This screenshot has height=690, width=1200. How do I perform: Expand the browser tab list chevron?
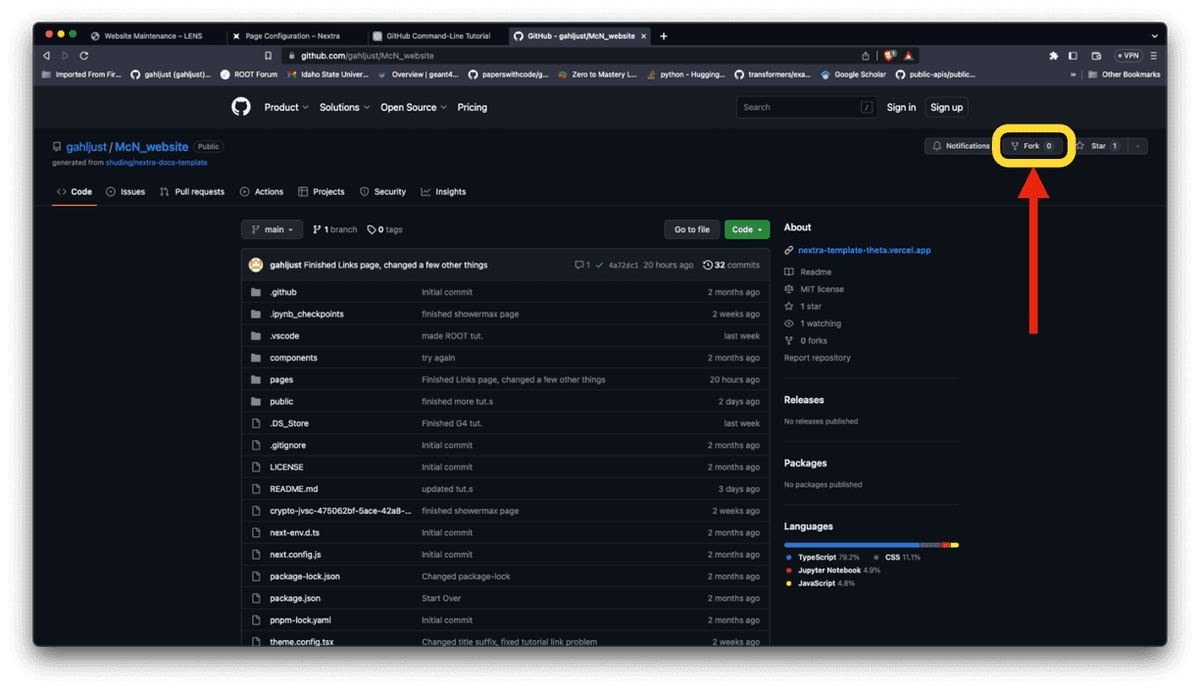coord(1156,36)
